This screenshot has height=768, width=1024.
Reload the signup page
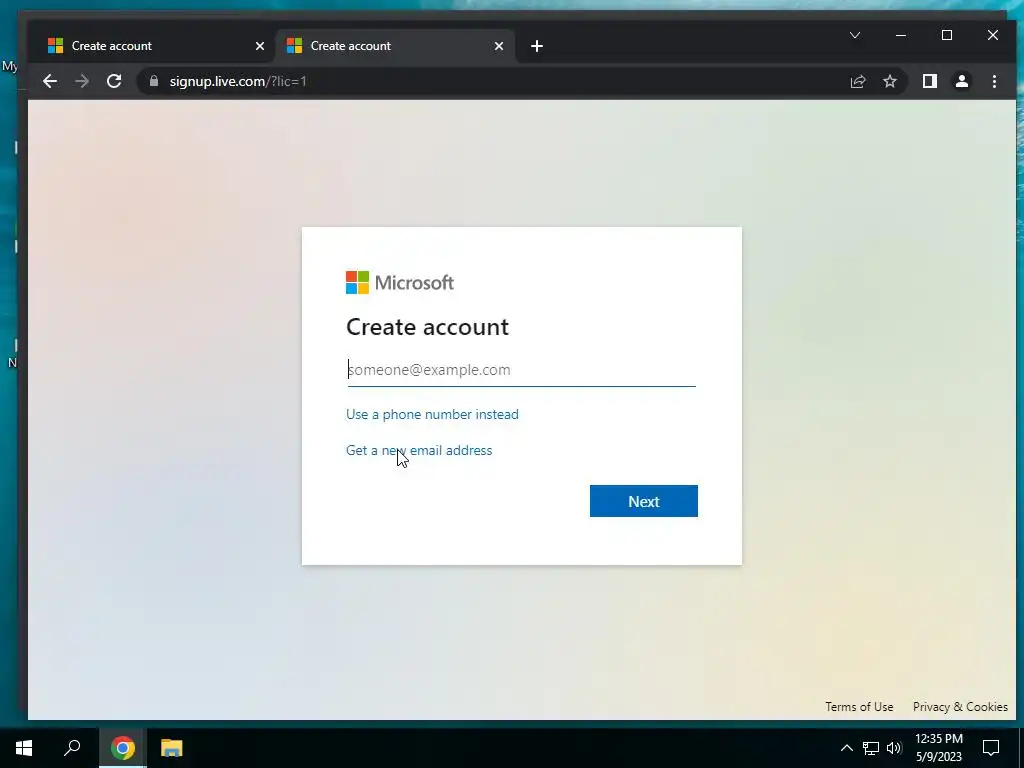[x=114, y=81]
